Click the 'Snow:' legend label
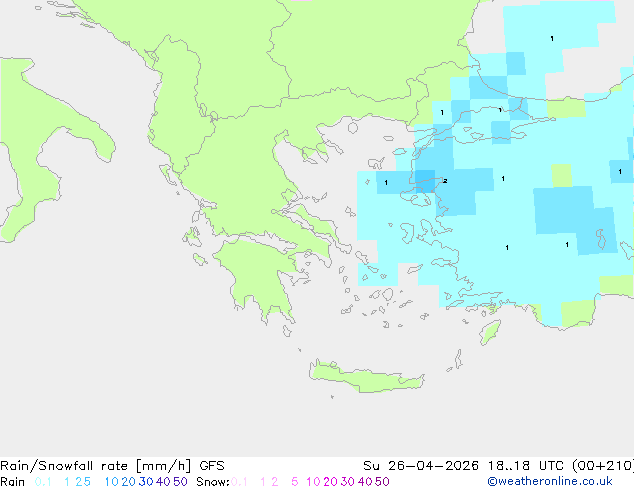The height and width of the screenshot is (490, 634). coord(213,482)
